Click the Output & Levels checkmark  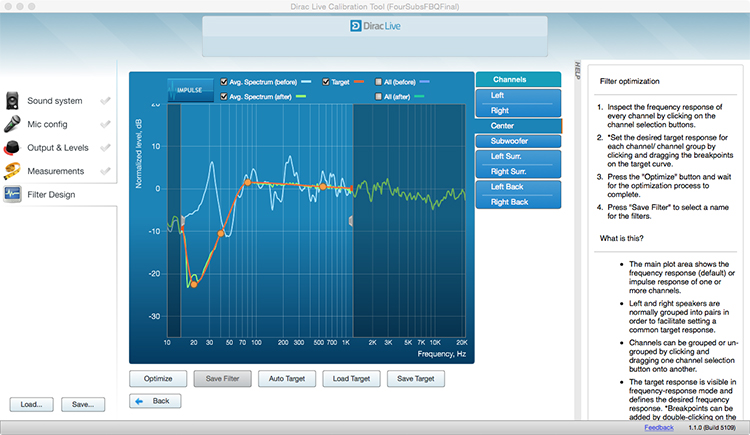point(105,147)
